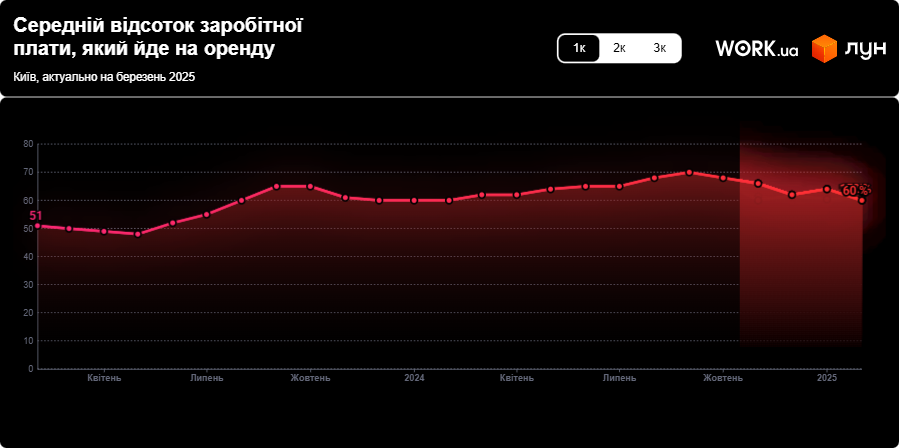Screen dimensions: 899x448
Task: Click the 80 value on the y-axis
Action: pyautogui.click(x=28, y=144)
